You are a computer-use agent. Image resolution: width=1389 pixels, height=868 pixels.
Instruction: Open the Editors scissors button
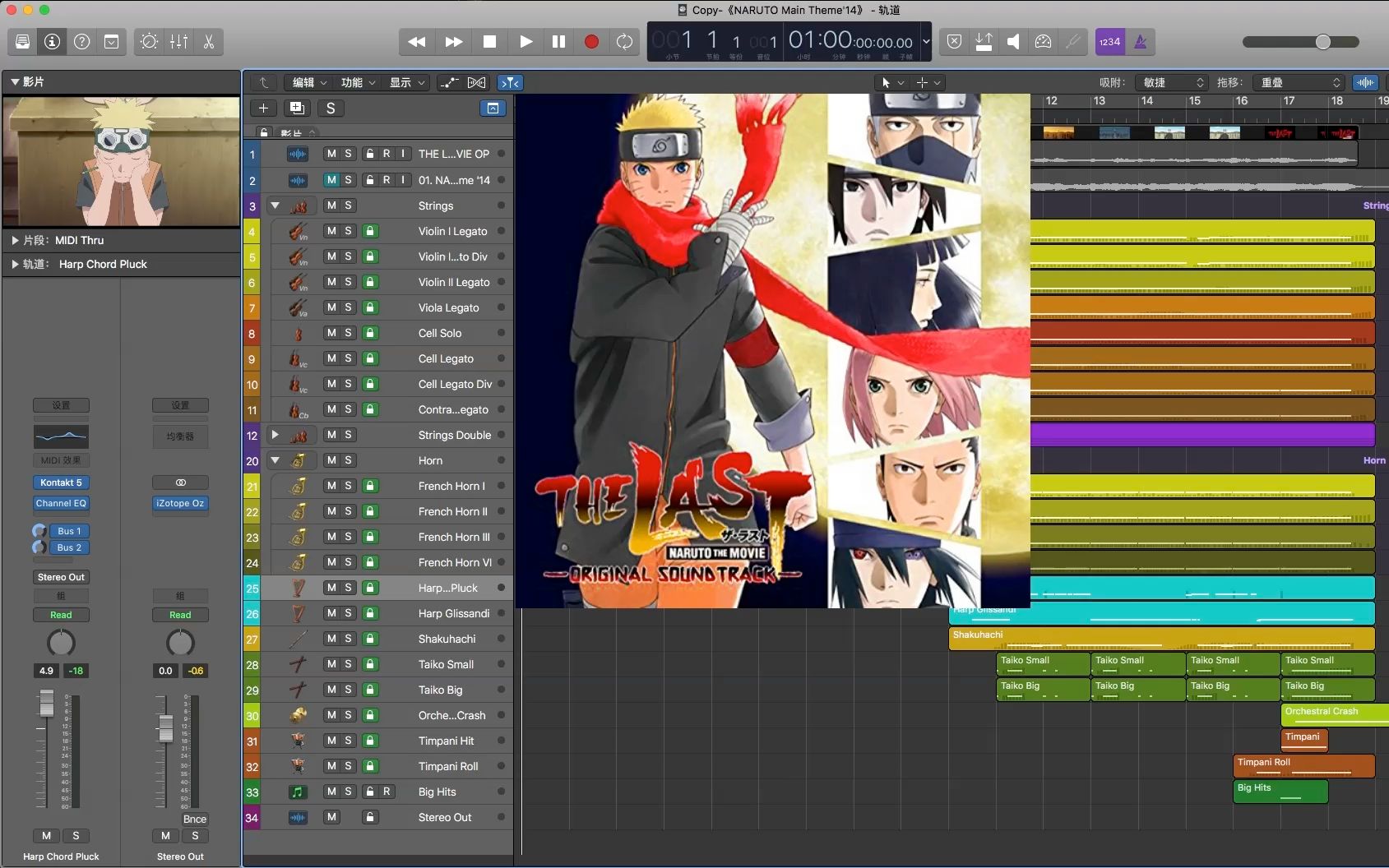coord(209,42)
